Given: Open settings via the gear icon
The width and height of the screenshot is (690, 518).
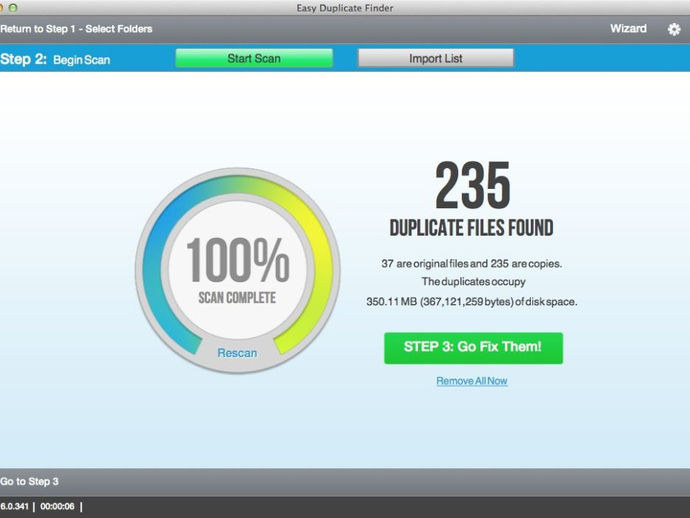Looking at the screenshot, I should (674, 29).
